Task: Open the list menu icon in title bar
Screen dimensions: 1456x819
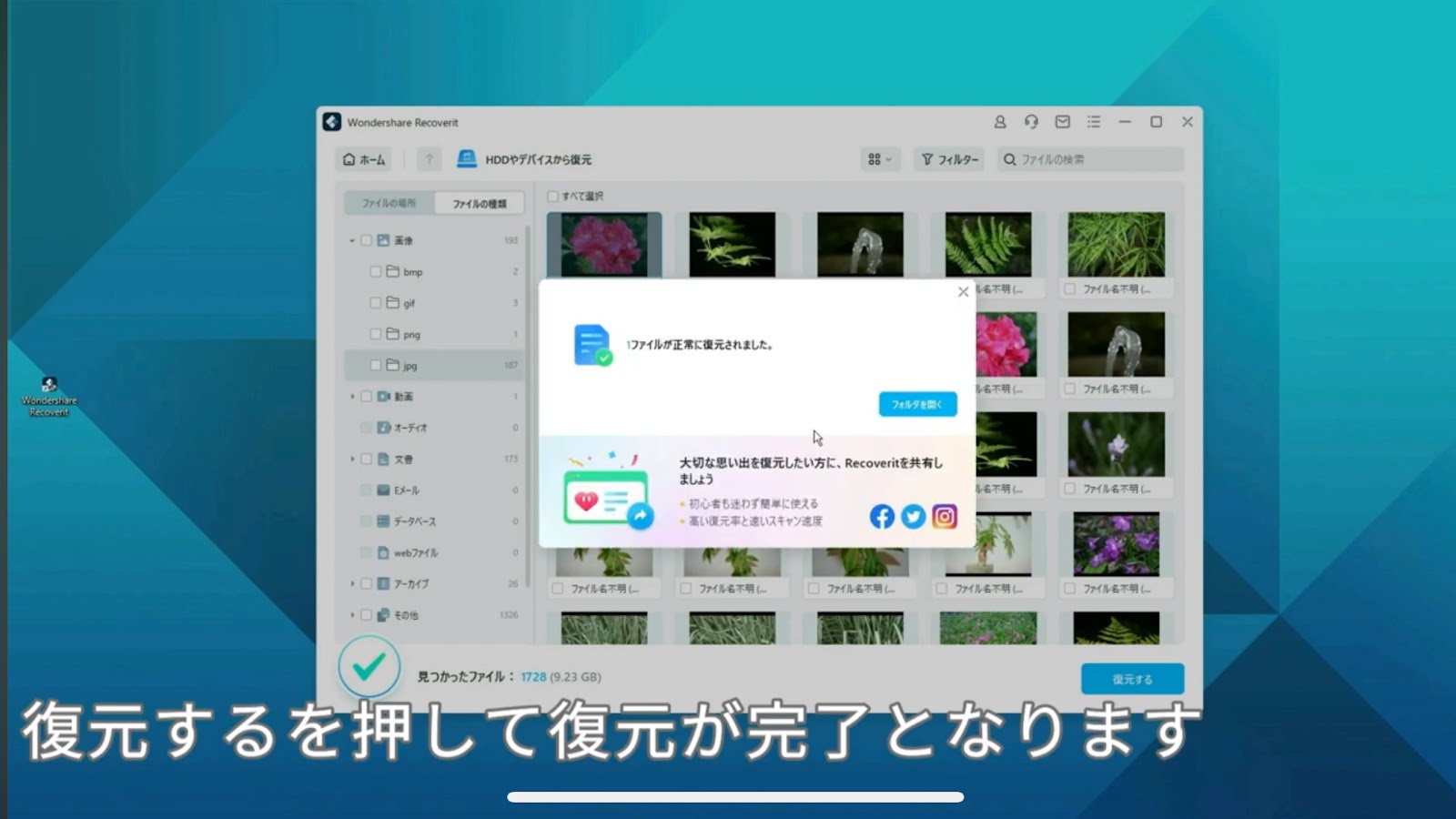Action: [x=1094, y=122]
